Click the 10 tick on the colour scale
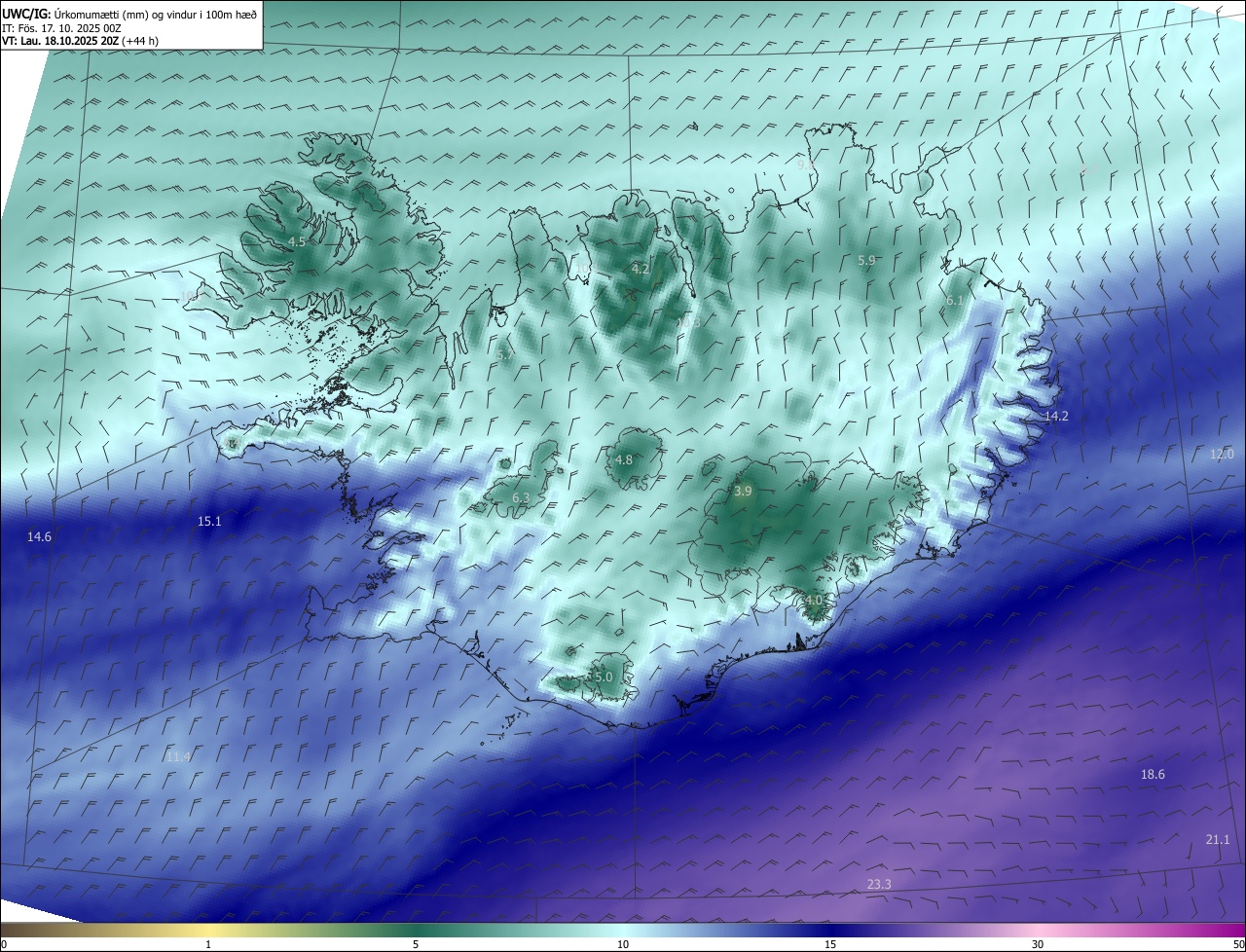The height and width of the screenshot is (952, 1246). [x=623, y=944]
